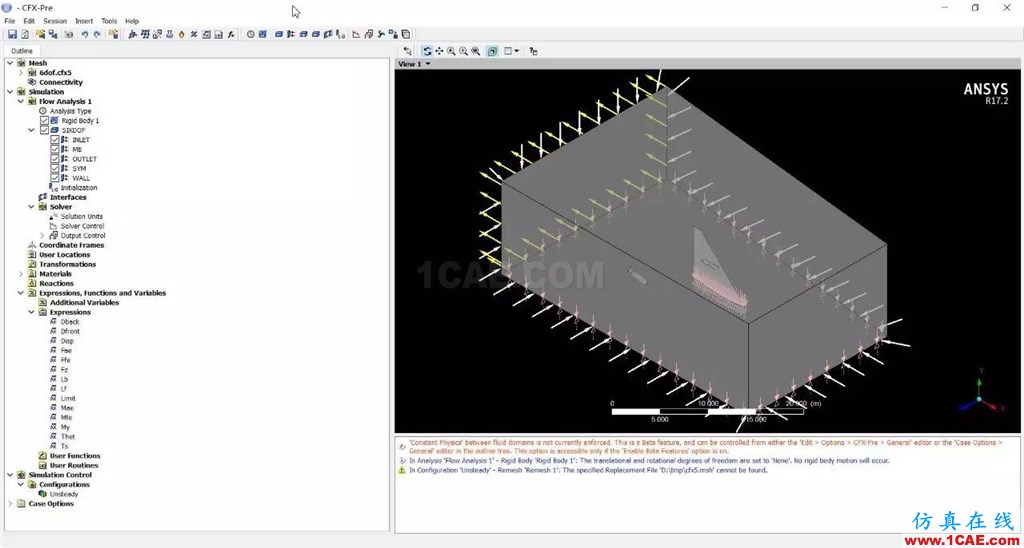Collapse the Mesh tree node
Viewport: 1024px width, 548px height.
click(x=10, y=63)
